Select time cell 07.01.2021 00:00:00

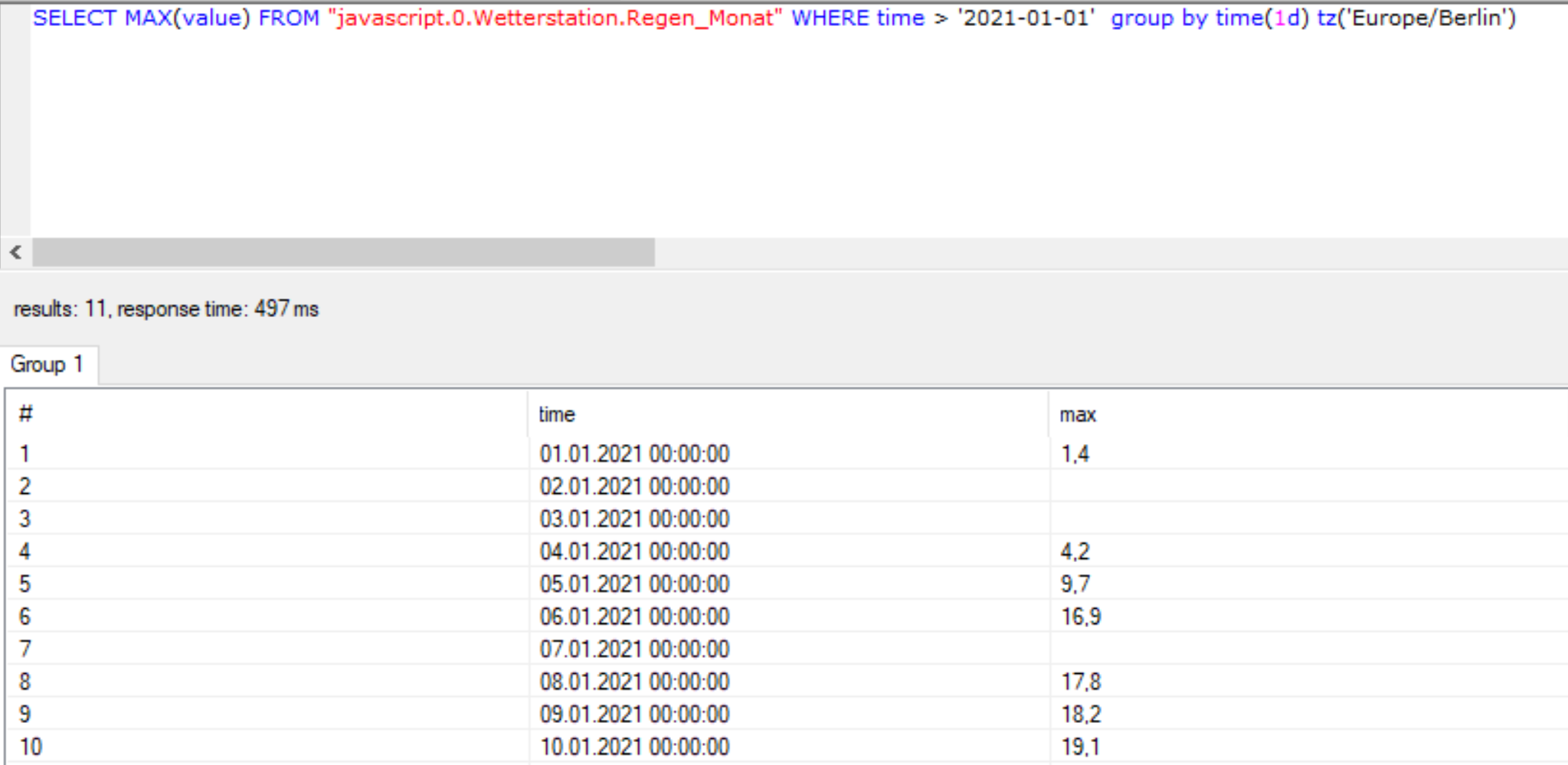[x=634, y=649]
